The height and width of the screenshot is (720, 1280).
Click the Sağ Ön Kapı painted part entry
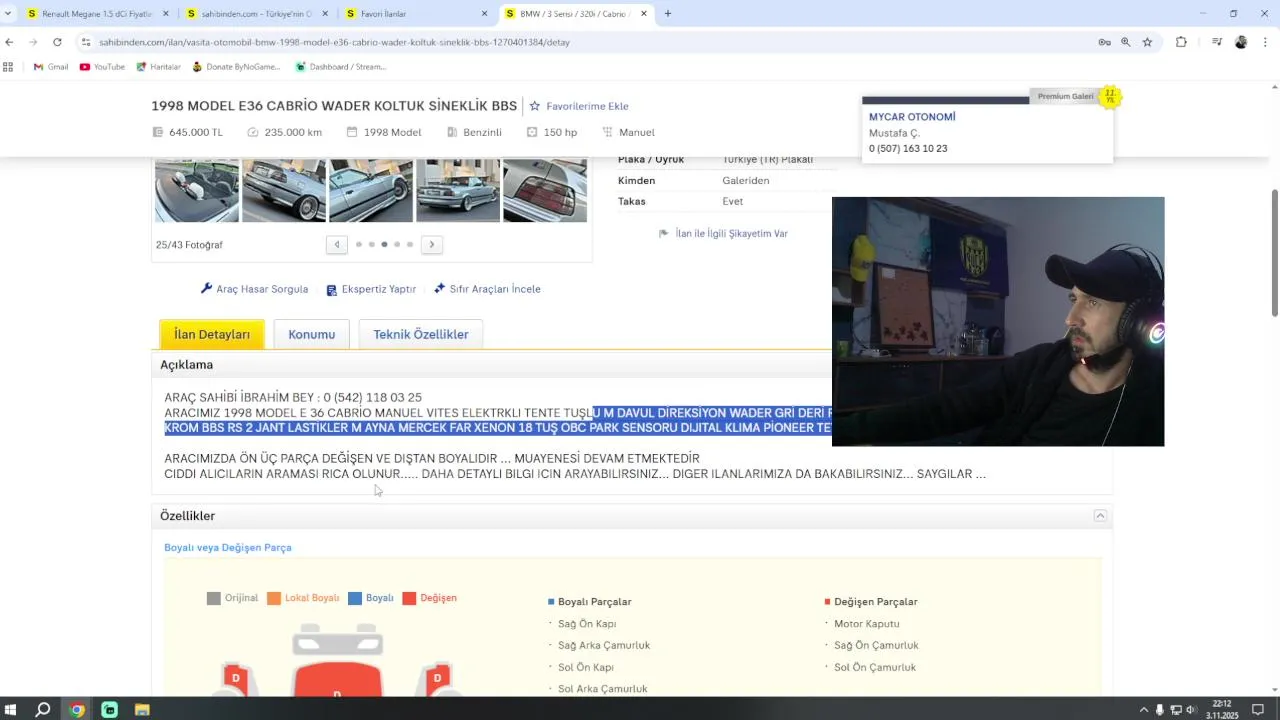click(x=587, y=624)
